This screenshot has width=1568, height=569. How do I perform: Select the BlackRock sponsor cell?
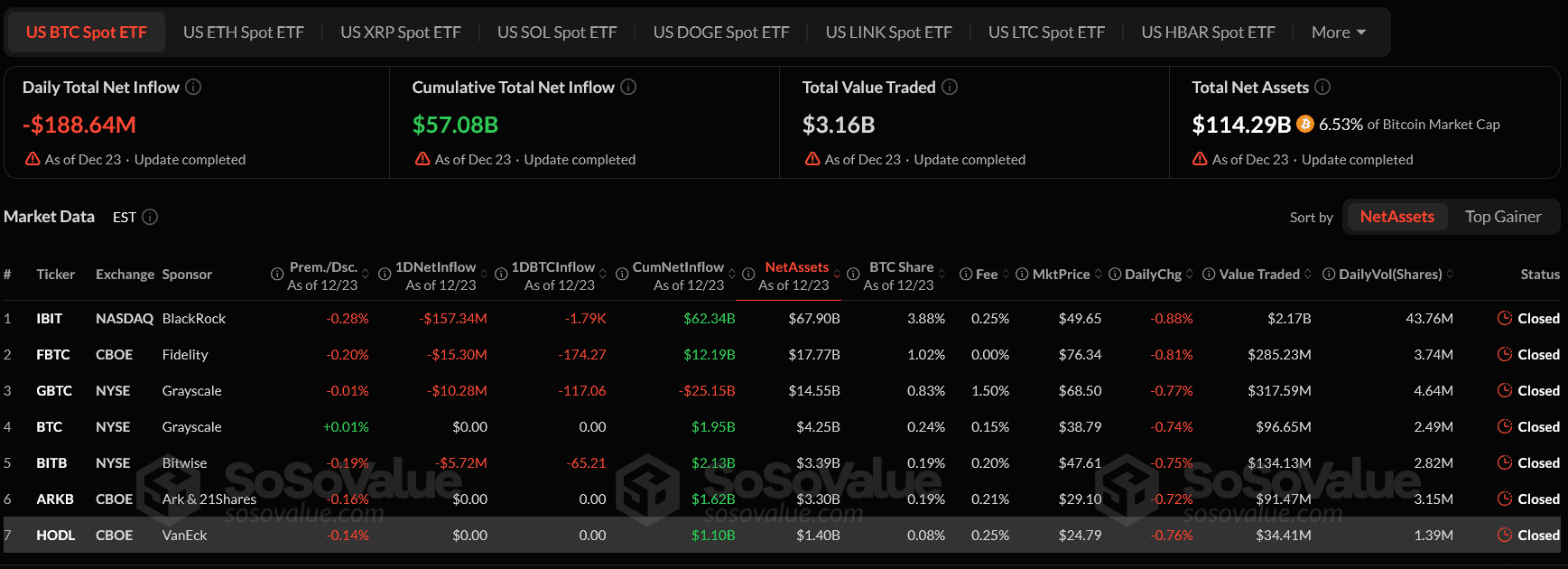coord(194,319)
